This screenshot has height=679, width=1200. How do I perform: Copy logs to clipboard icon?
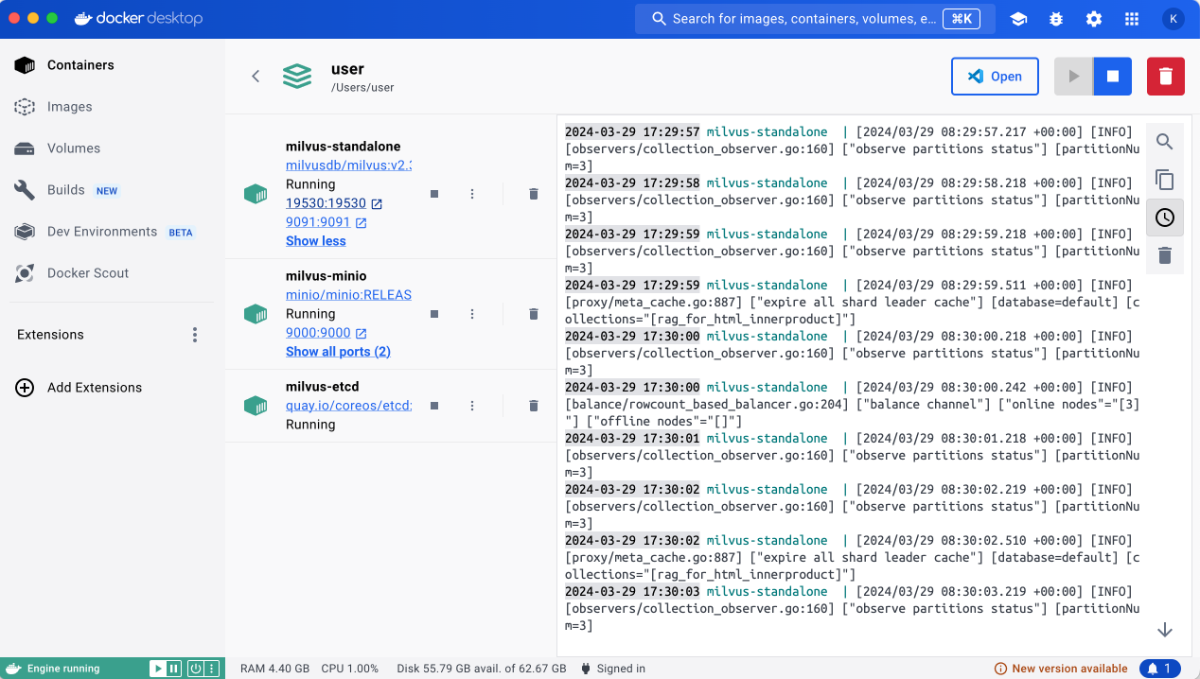tap(1165, 179)
